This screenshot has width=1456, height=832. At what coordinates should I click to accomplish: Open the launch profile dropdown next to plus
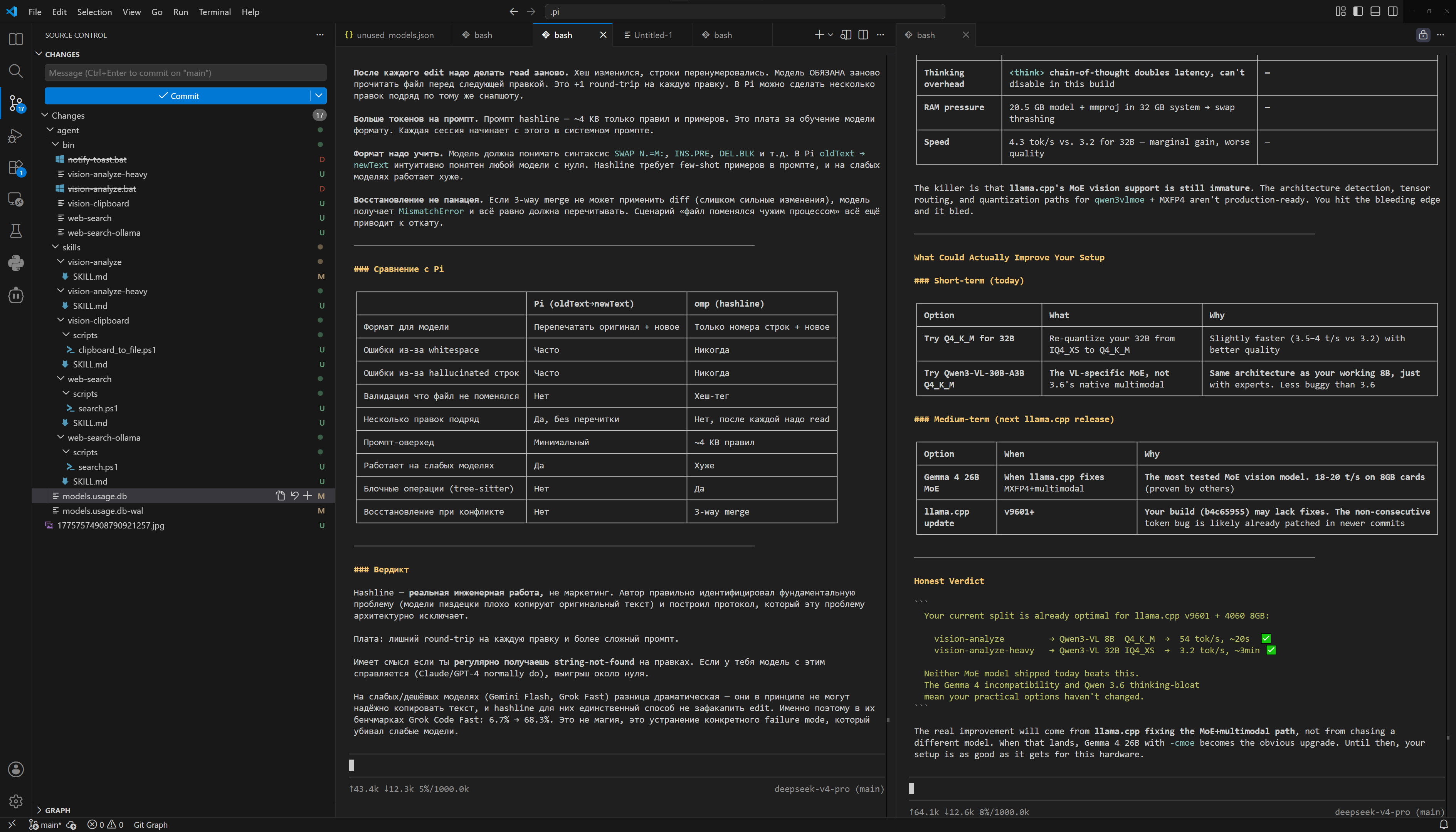point(831,35)
